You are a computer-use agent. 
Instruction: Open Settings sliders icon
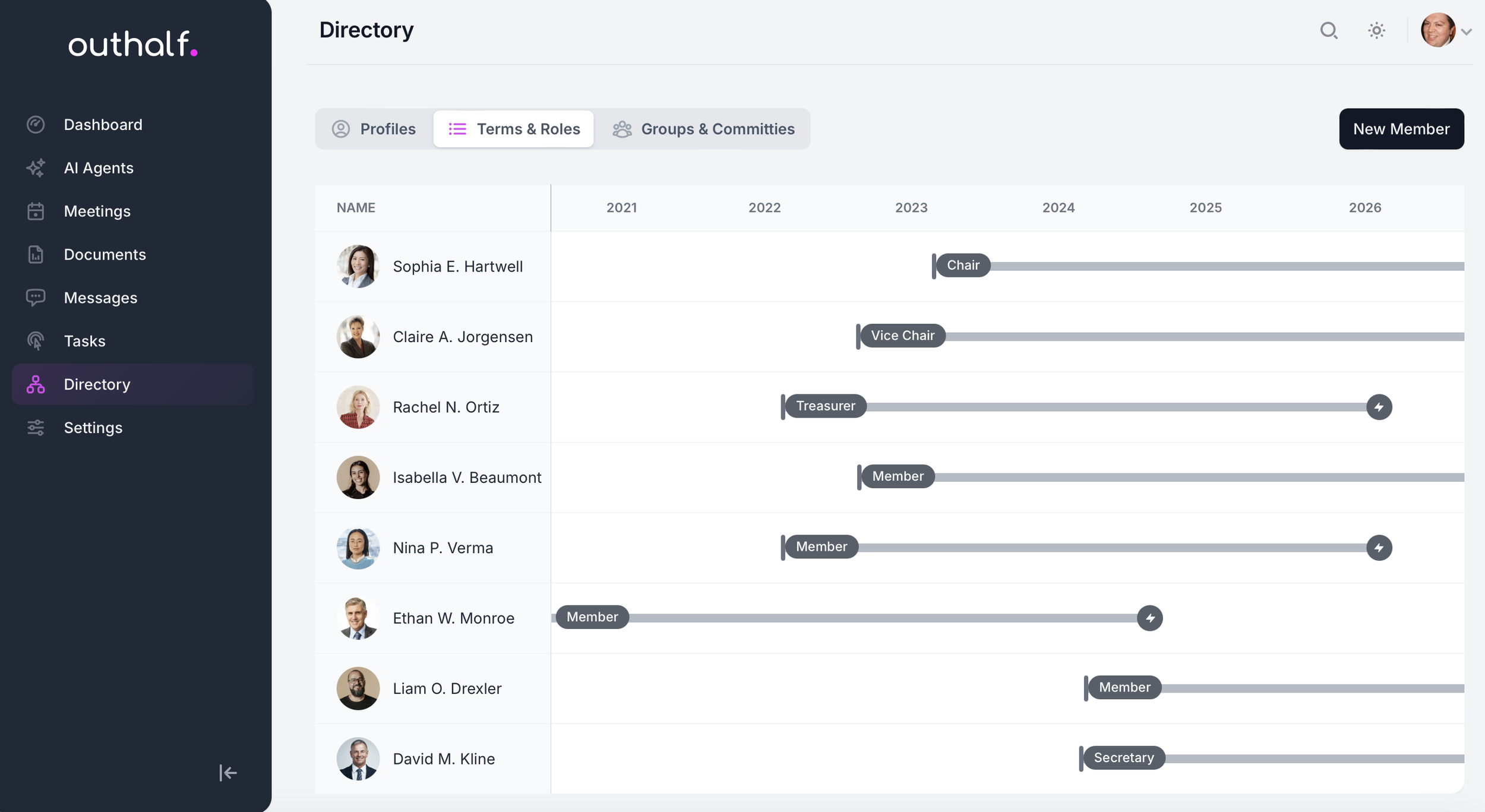36,428
